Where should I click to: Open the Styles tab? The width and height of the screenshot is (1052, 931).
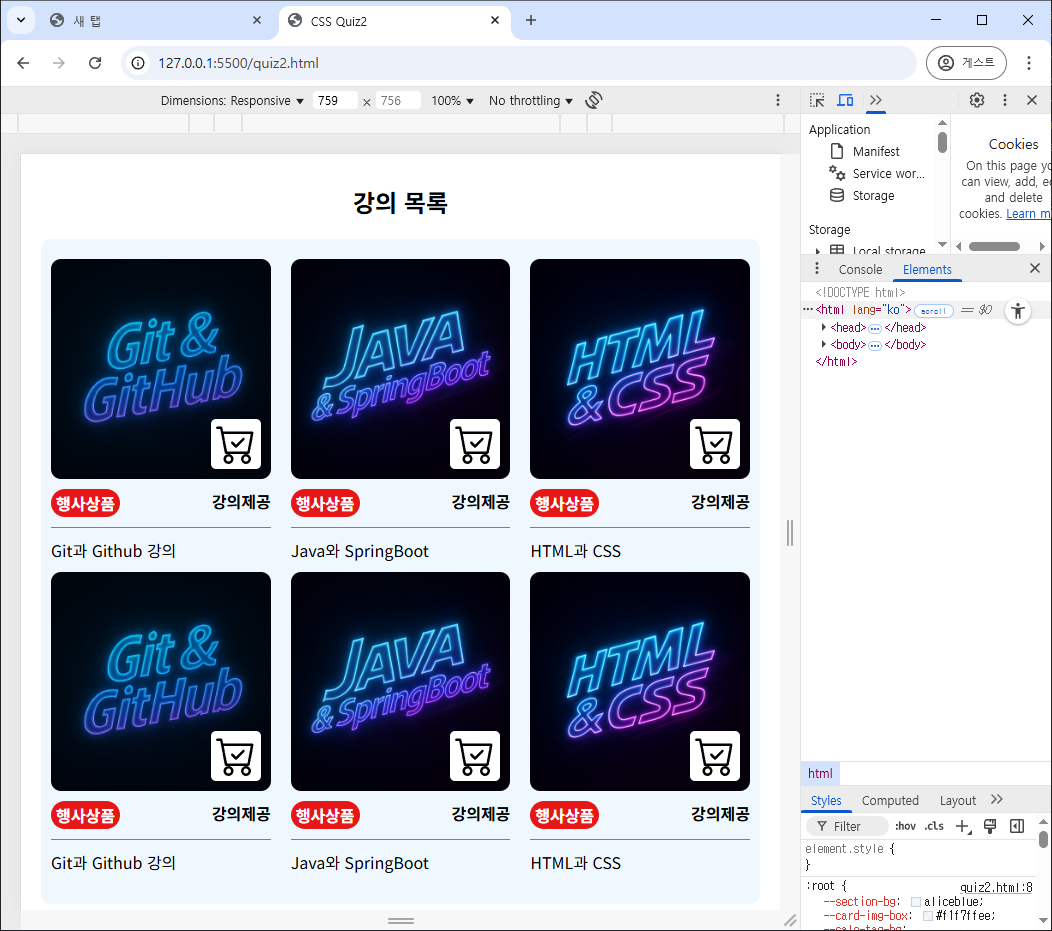(x=826, y=800)
